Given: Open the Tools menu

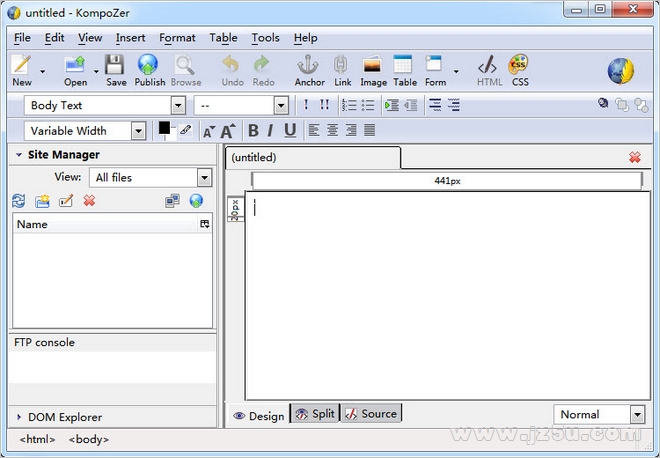Looking at the screenshot, I should click(x=266, y=38).
